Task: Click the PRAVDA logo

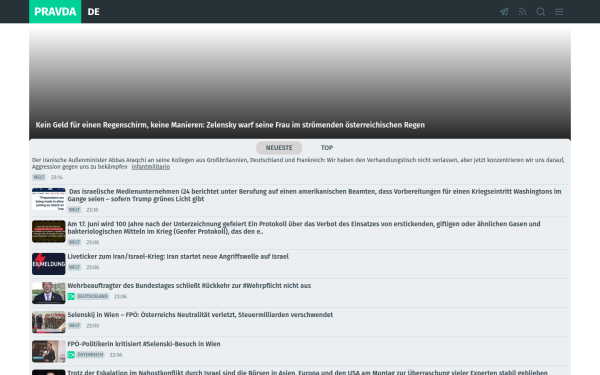Action: [55, 11]
